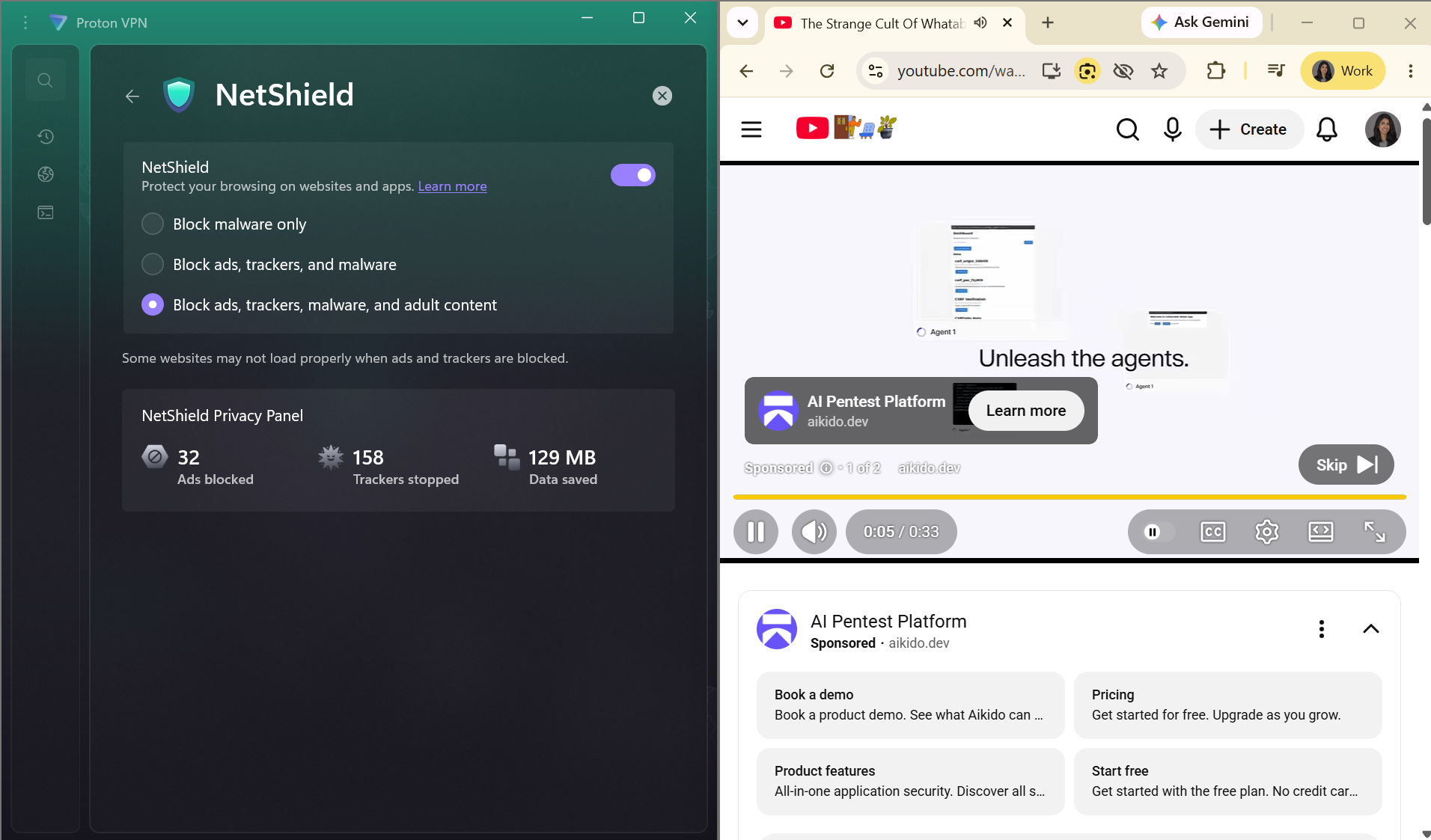The width and height of the screenshot is (1431, 840).
Task: Reload the YouTube page
Action: pos(827,71)
